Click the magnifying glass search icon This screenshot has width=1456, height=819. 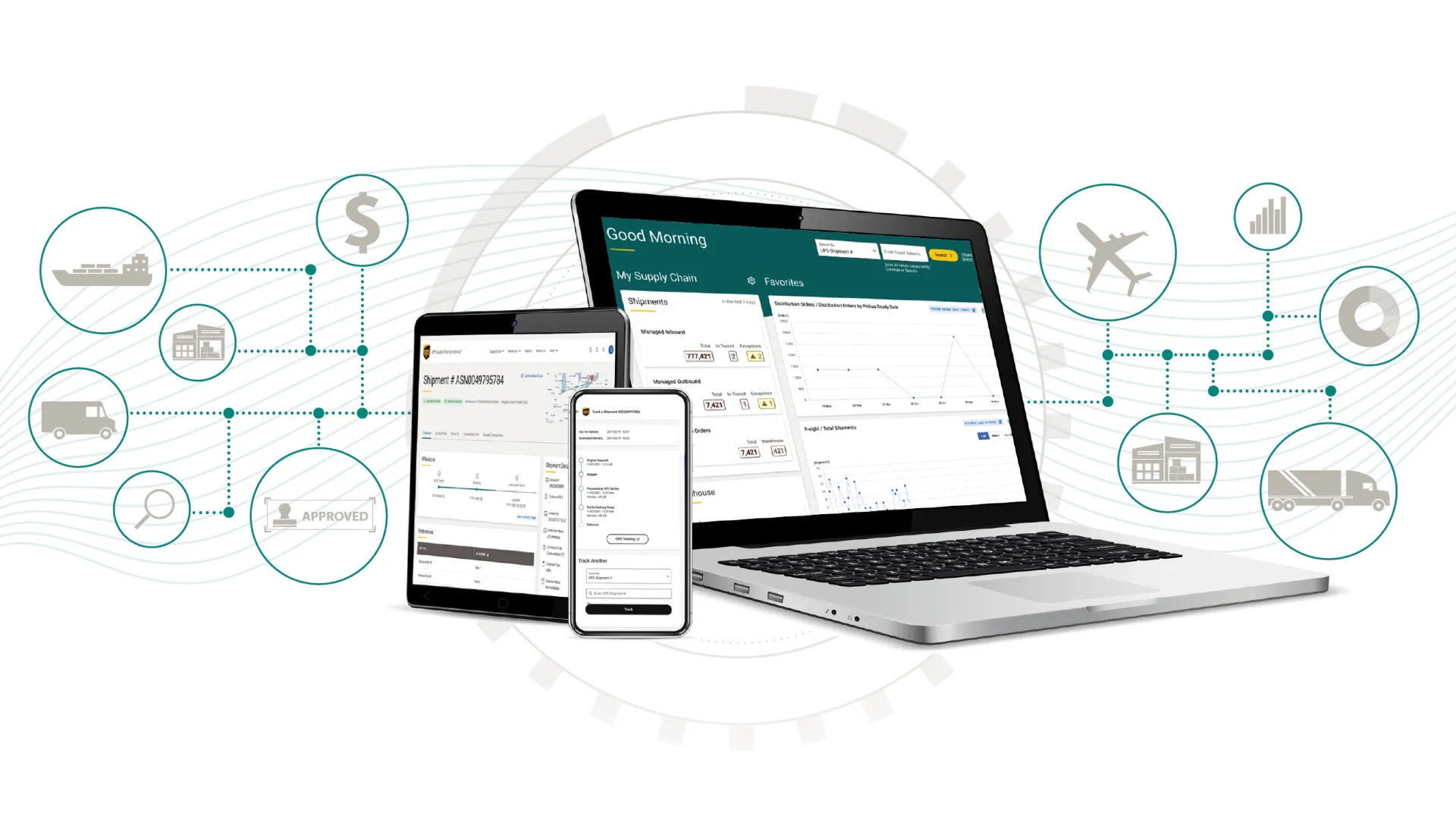[152, 511]
